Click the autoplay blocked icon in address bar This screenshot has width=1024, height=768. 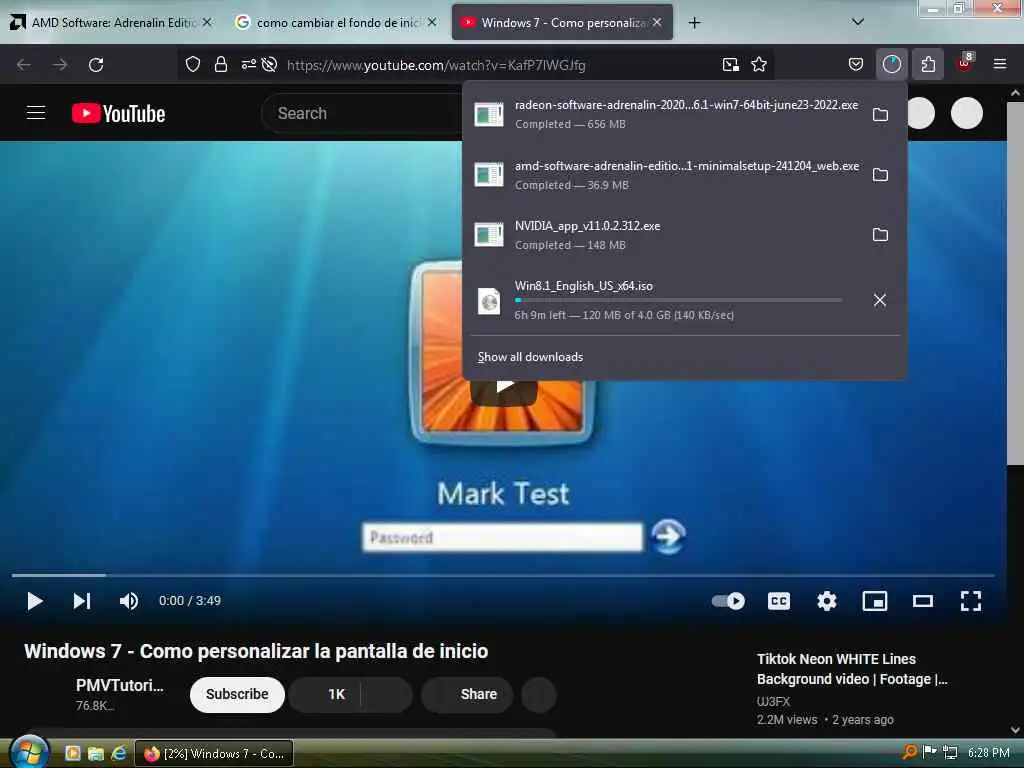(269, 65)
